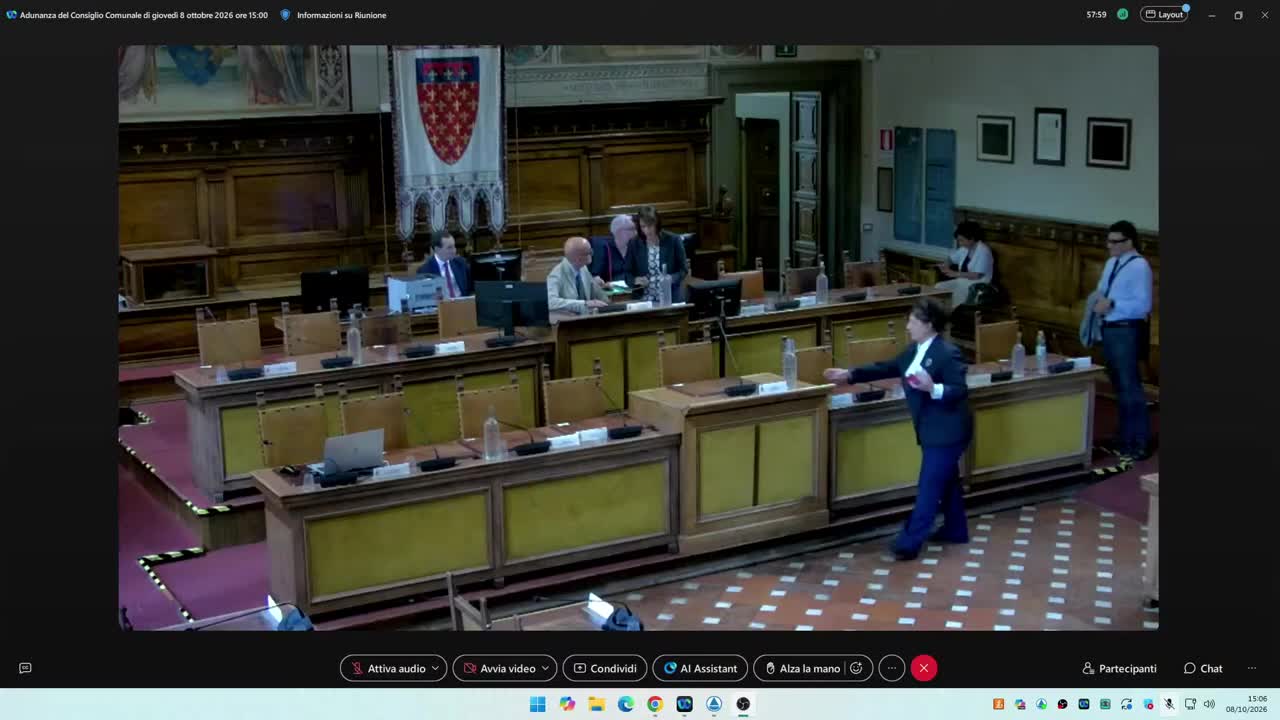Open the emoji reactions icon
This screenshot has height=720, width=1280.
click(x=857, y=668)
